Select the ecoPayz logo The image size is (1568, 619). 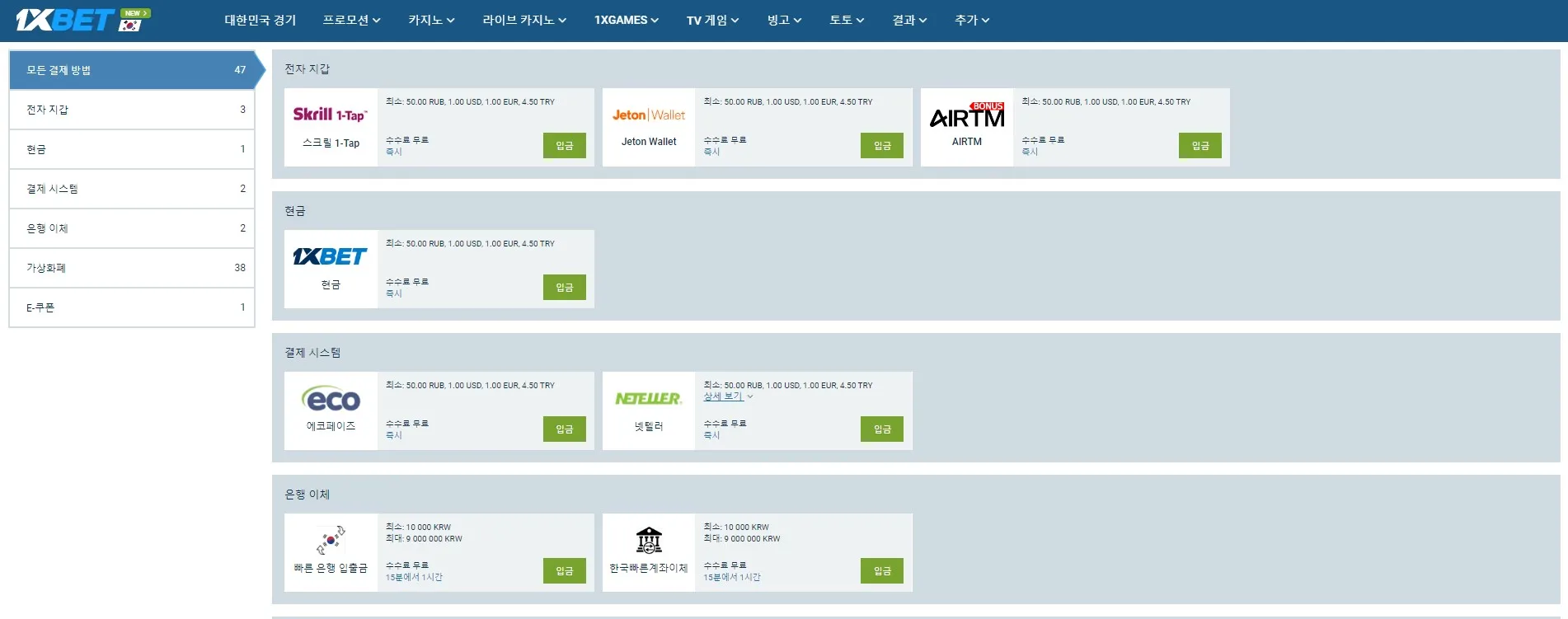(331, 399)
